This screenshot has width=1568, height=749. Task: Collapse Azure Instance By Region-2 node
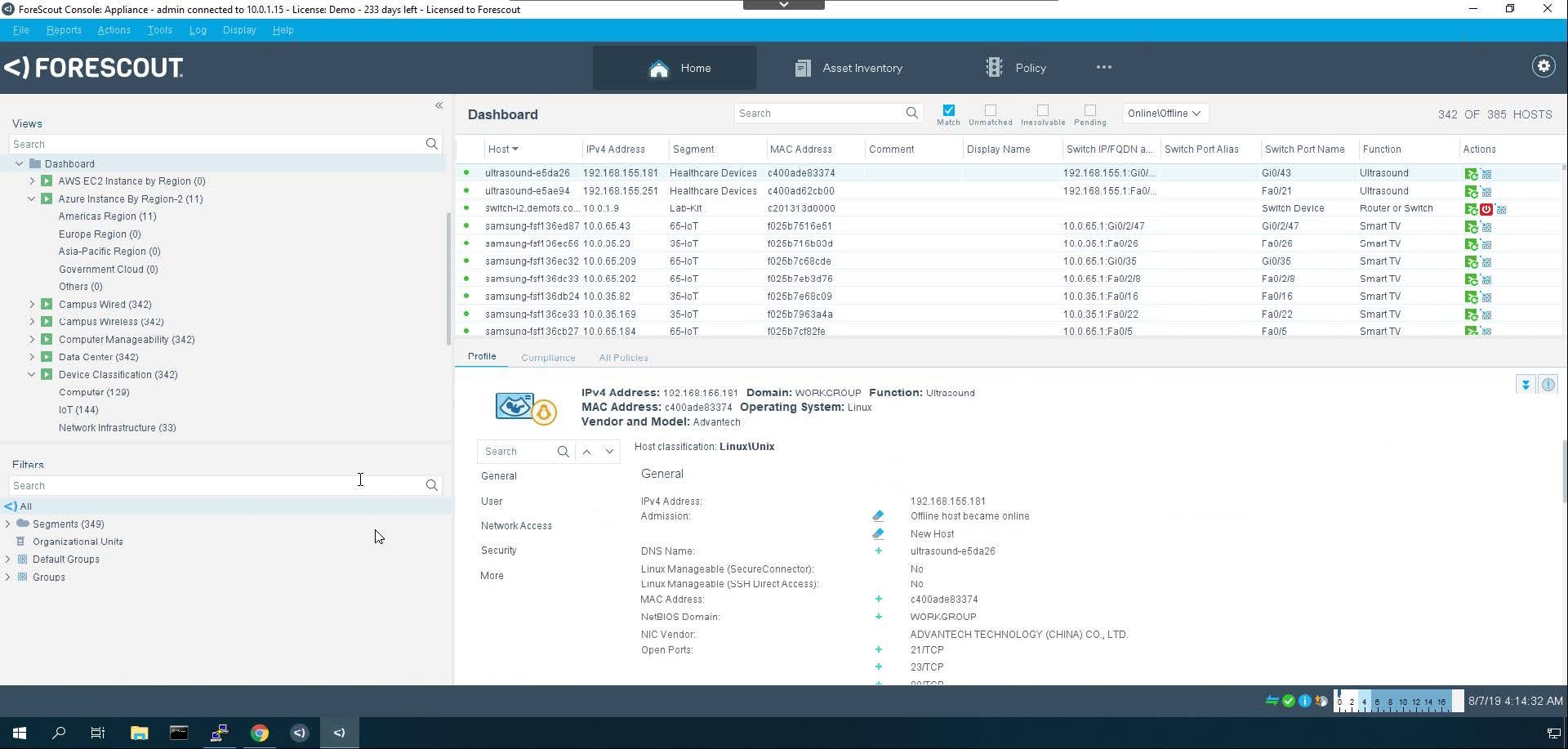[x=32, y=199]
